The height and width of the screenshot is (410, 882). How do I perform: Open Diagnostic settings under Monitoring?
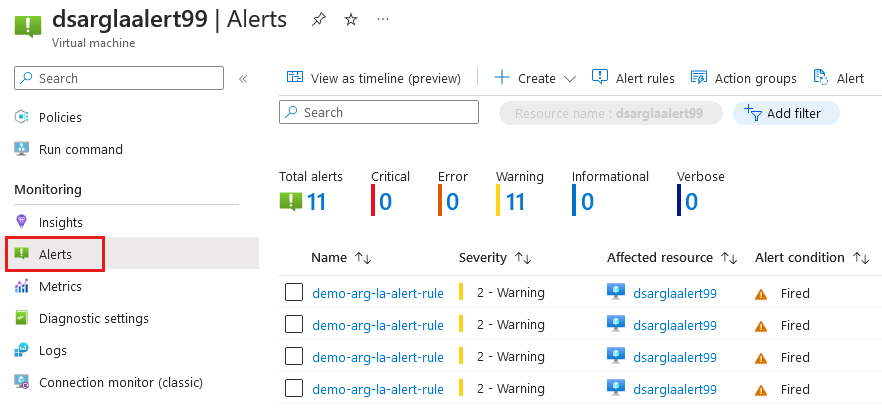[x=93, y=319]
